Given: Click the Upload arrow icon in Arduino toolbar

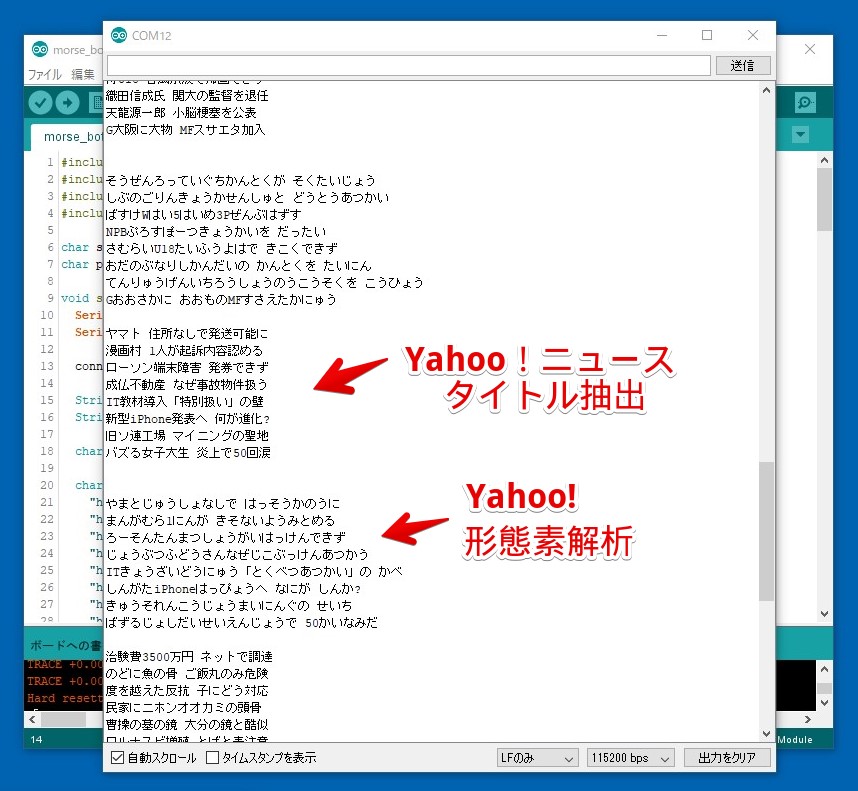Looking at the screenshot, I should (x=67, y=103).
